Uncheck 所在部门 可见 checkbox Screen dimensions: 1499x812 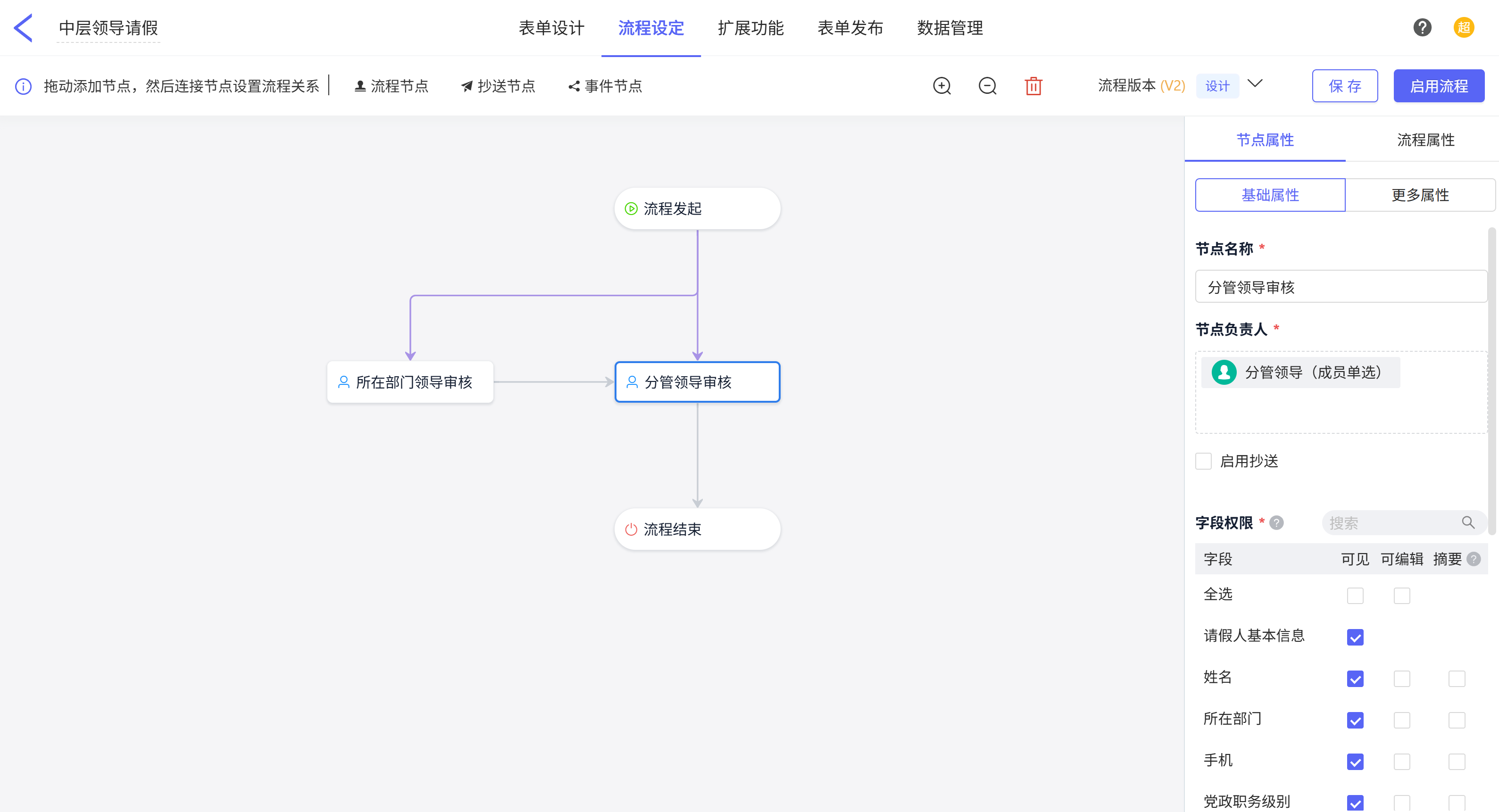pos(1355,720)
